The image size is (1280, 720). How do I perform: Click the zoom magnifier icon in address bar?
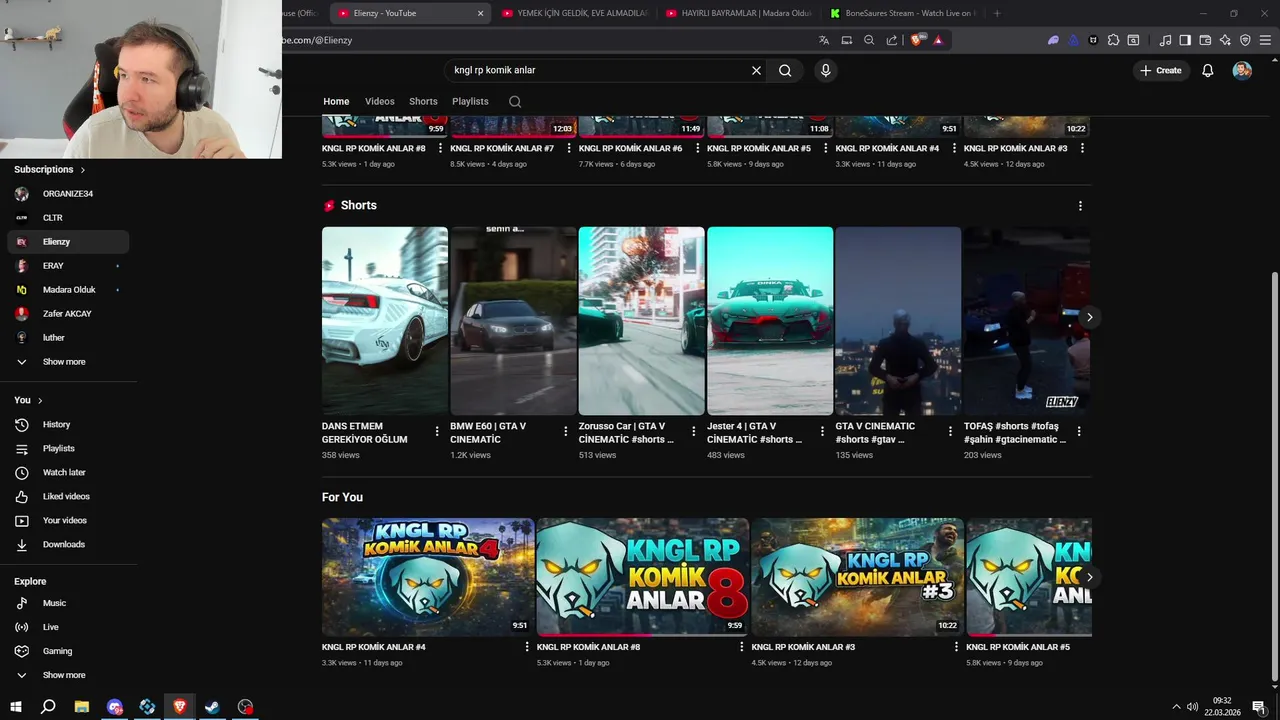869,40
